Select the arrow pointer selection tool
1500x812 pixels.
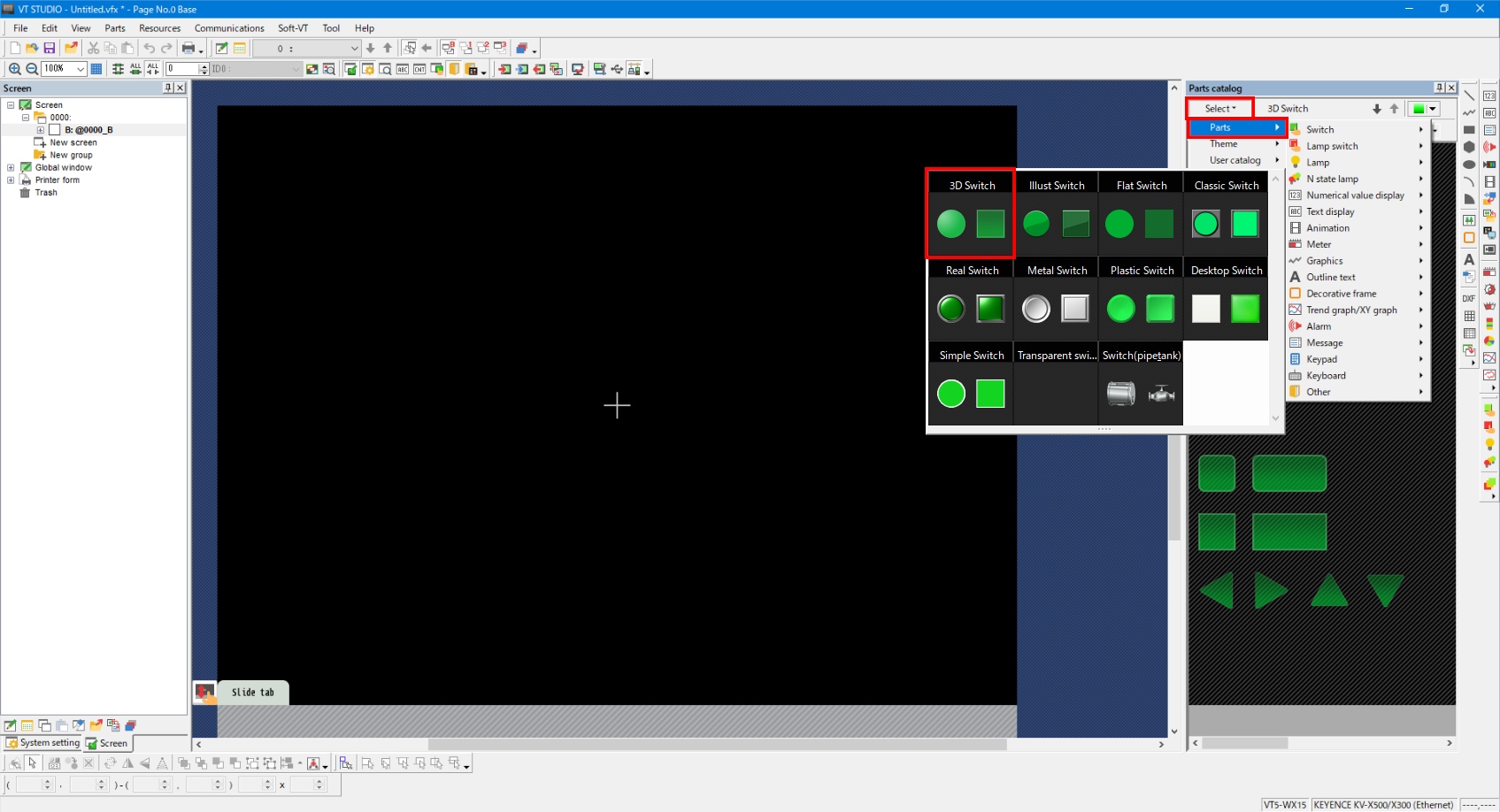click(x=33, y=763)
